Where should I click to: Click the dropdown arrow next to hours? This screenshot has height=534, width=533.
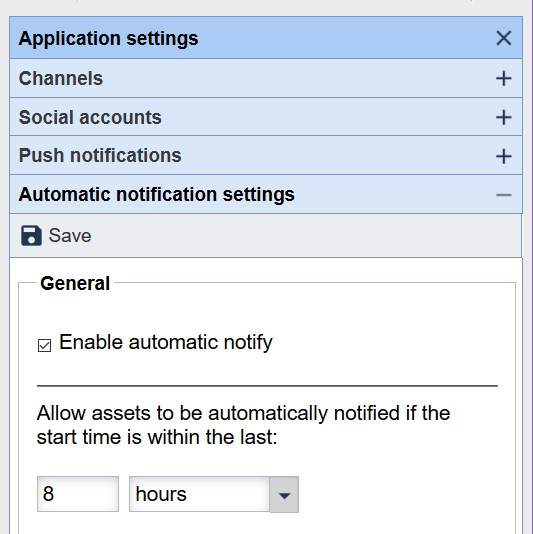point(284,495)
